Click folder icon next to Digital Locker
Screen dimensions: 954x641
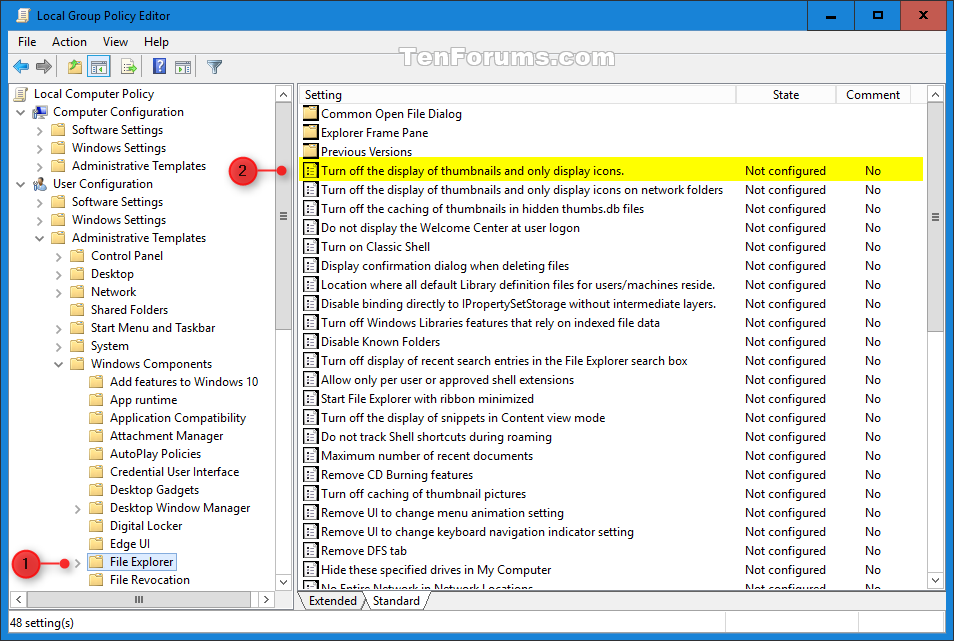(96, 525)
